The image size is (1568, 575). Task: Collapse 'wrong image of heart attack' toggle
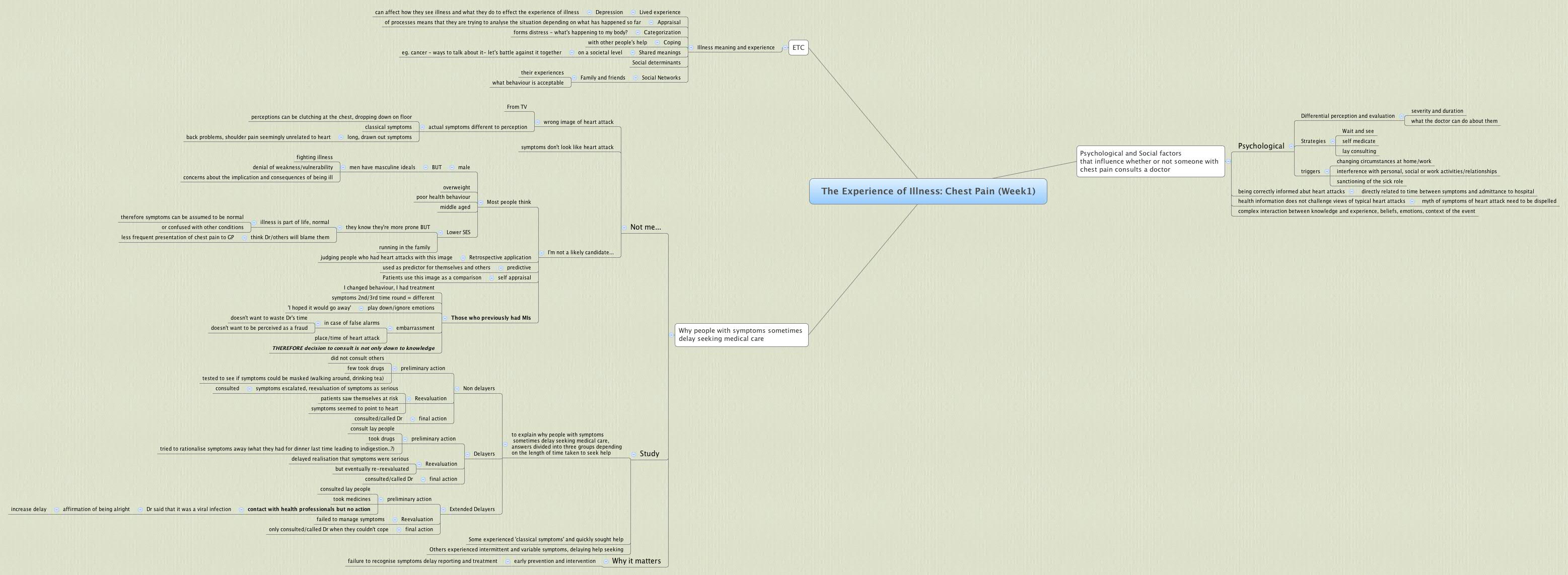click(x=537, y=122)
